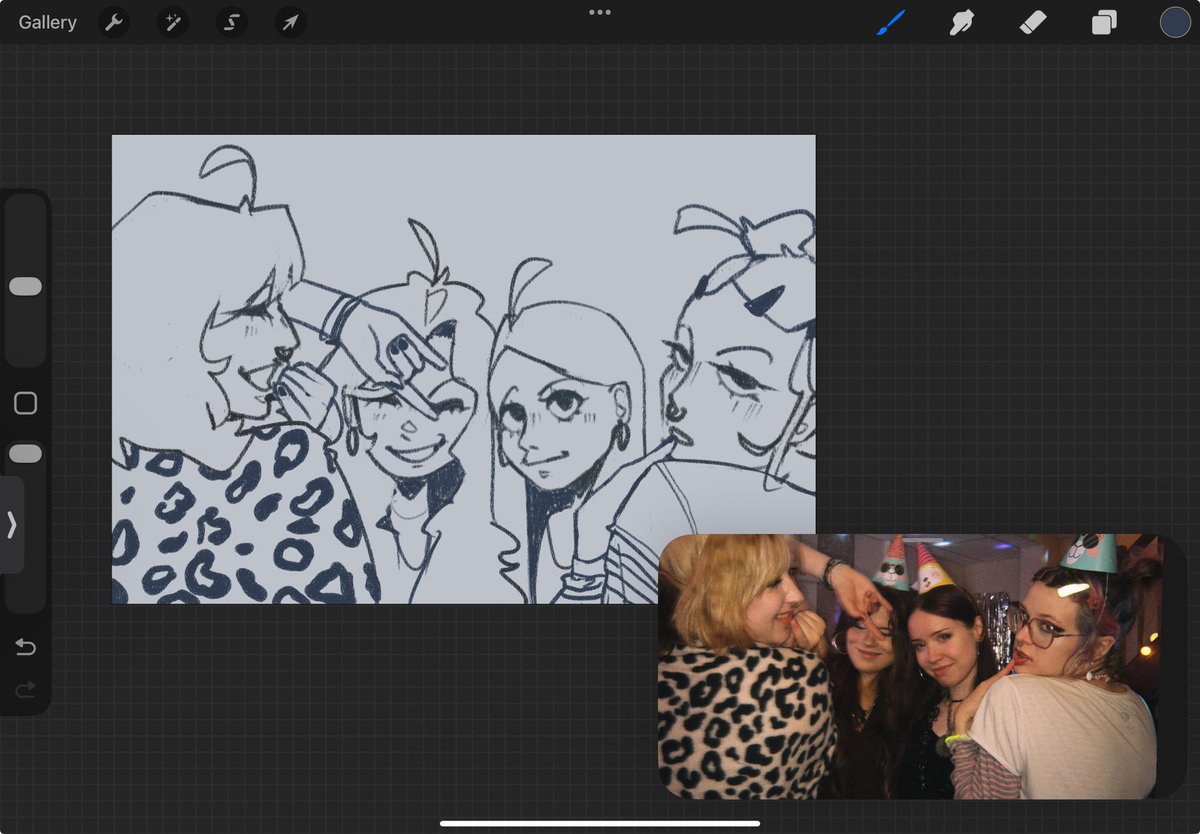1200x834 pixels.
Task: Tap the square modify button in sidebar
Action: [25, 403]
